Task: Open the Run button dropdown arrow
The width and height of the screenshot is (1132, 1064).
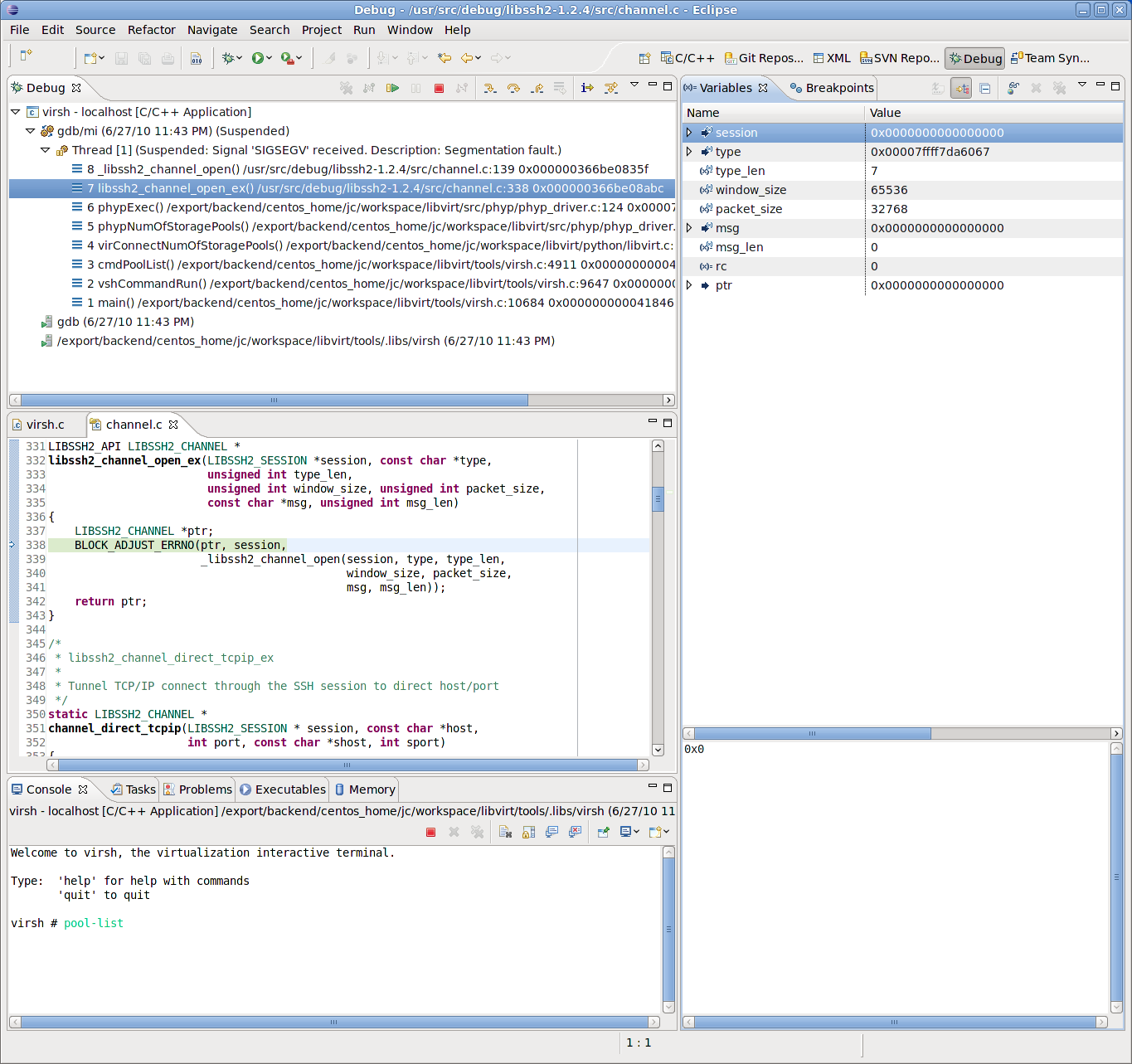Action: [x=269, y=58]
